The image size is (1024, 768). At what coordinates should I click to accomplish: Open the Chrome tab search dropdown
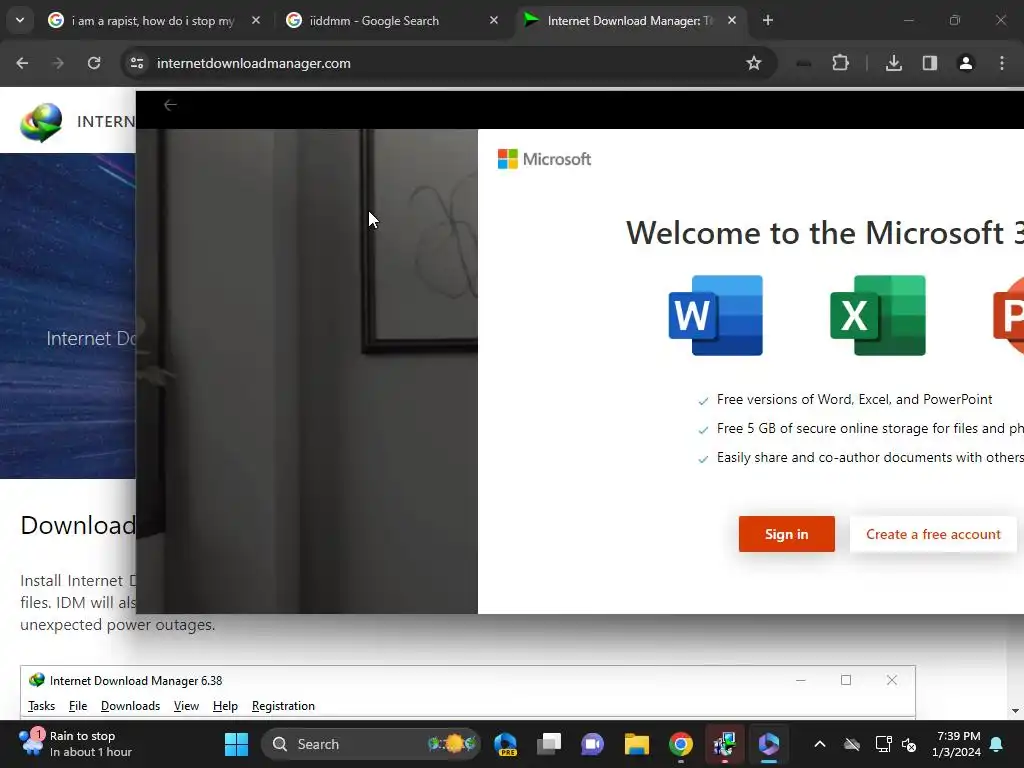tap(20, 20)
